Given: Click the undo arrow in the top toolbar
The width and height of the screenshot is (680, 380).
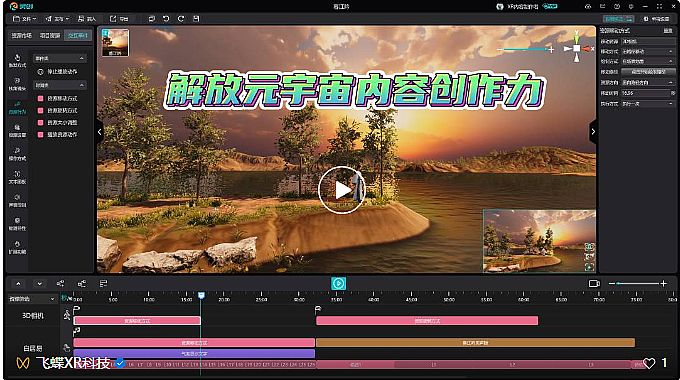Looking at the screenshot, I should click(x=166, y=19).
